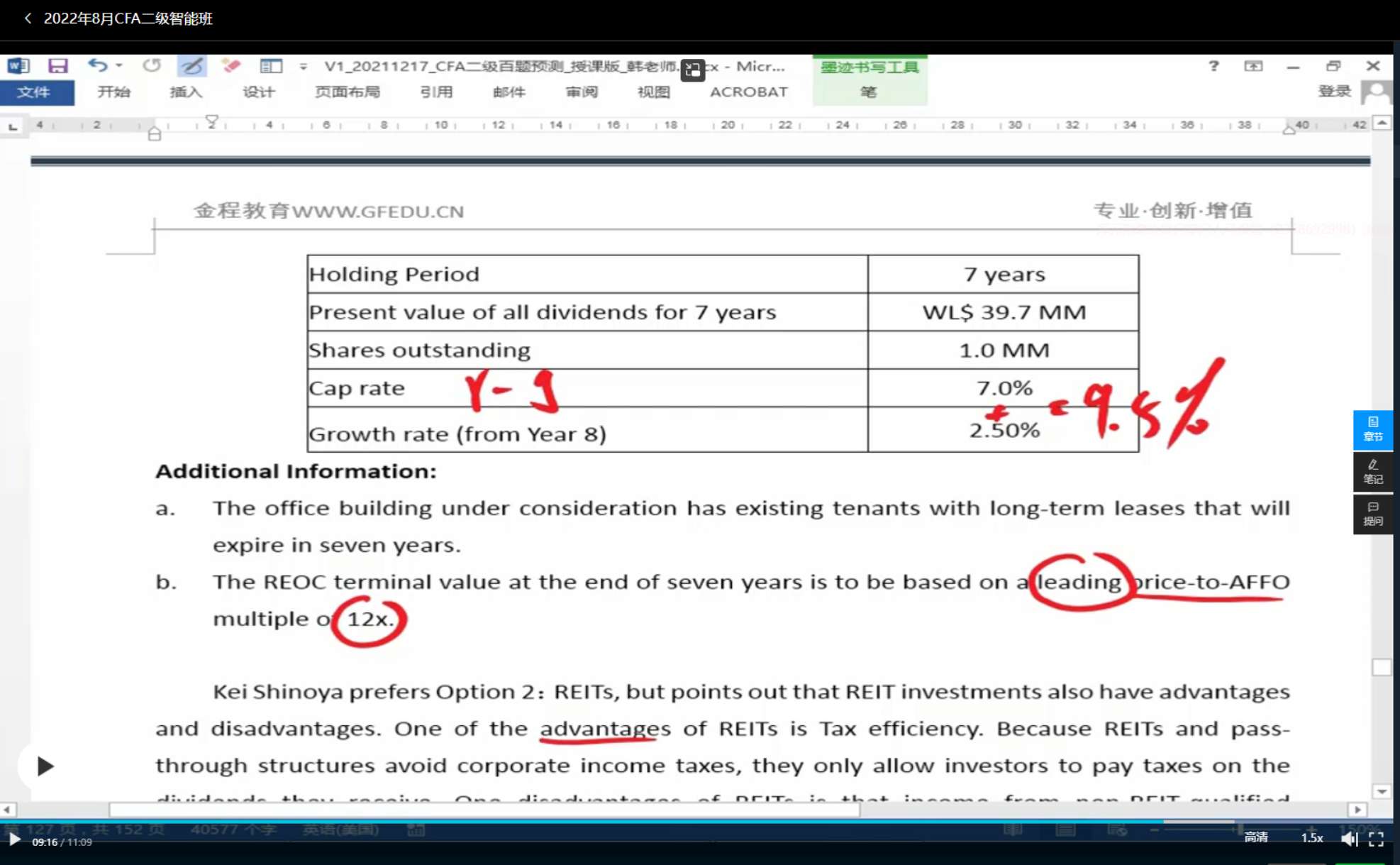This screenshot has width=1400, height=865.
Task: Click the redo/repeat icon
Action: [x=151, y=66]
